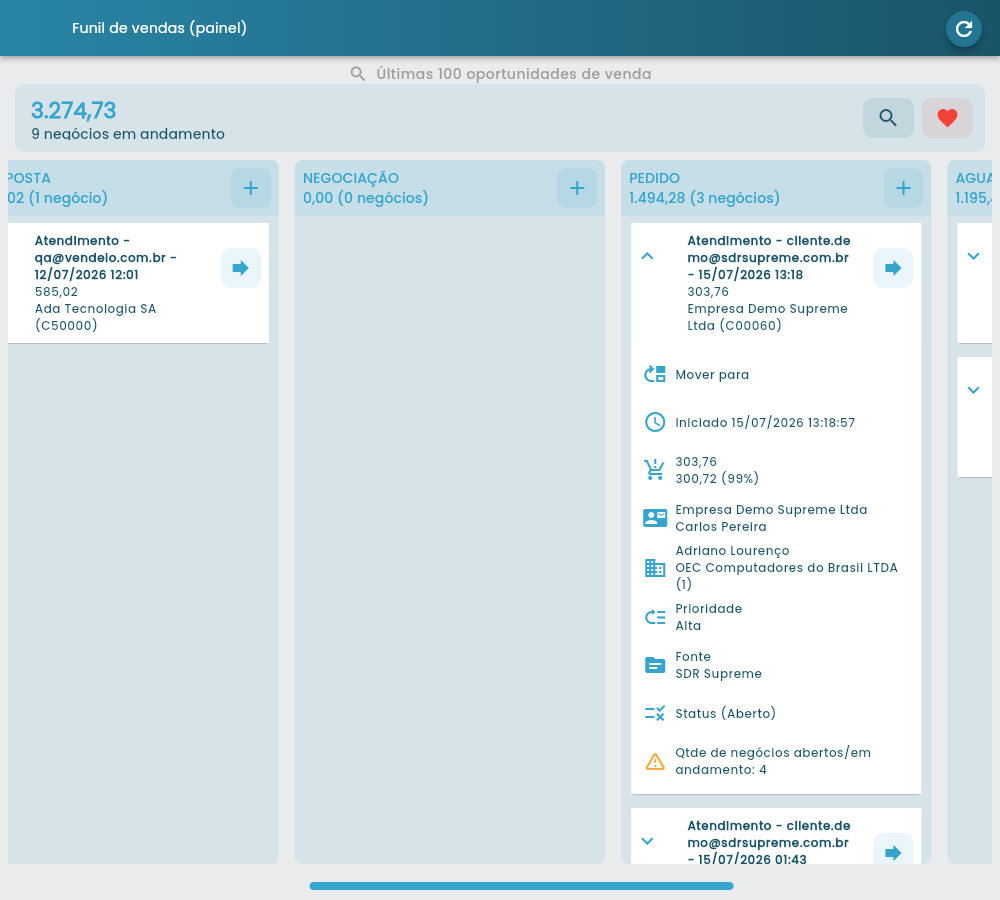
Task: Toggle the red heart favorites button
Action: coord(947,118)
